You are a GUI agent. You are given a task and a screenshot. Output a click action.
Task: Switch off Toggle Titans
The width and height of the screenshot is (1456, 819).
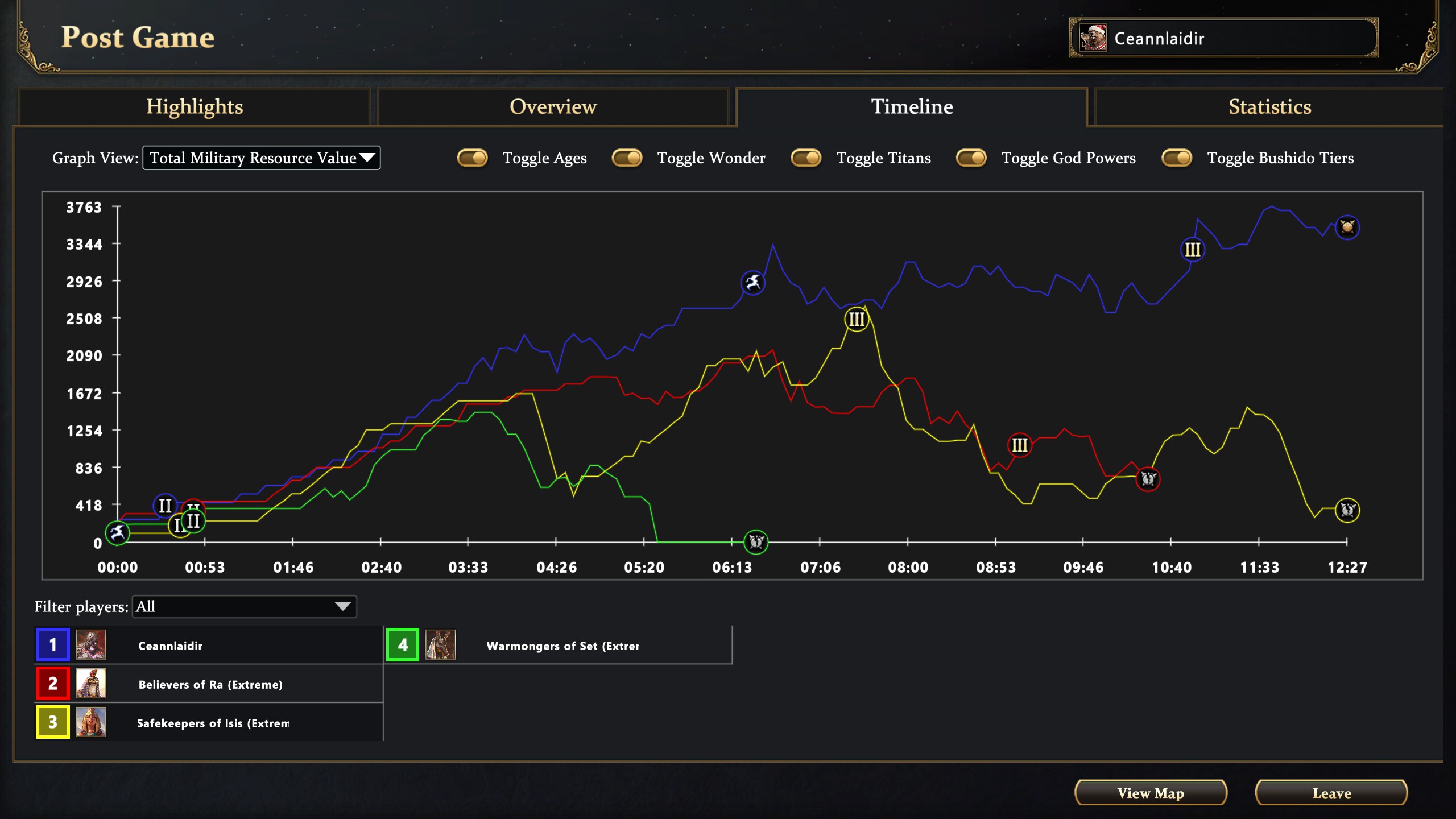click(x=806, y=158)
